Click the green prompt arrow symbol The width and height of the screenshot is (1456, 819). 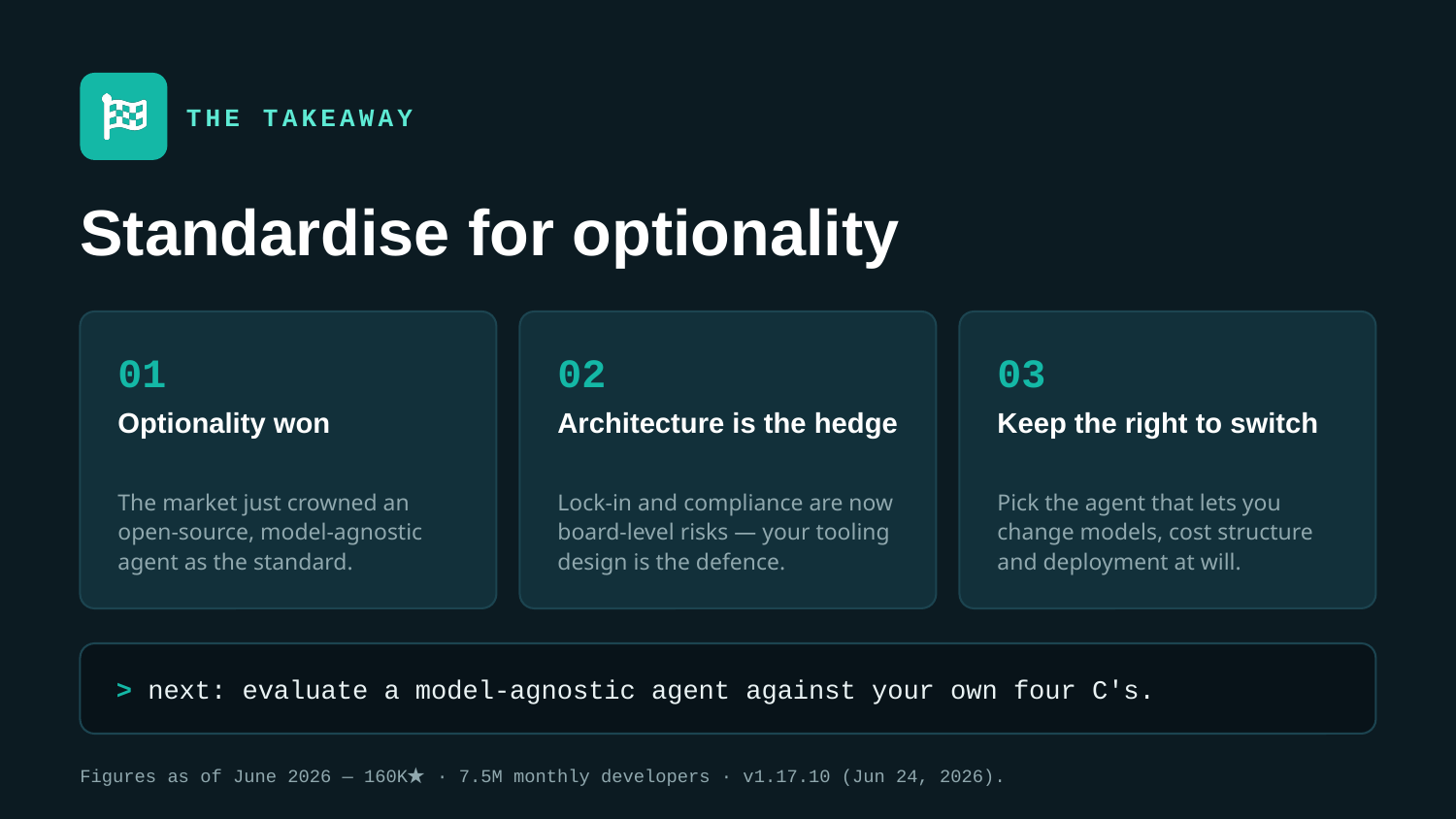tap(124, 690)
